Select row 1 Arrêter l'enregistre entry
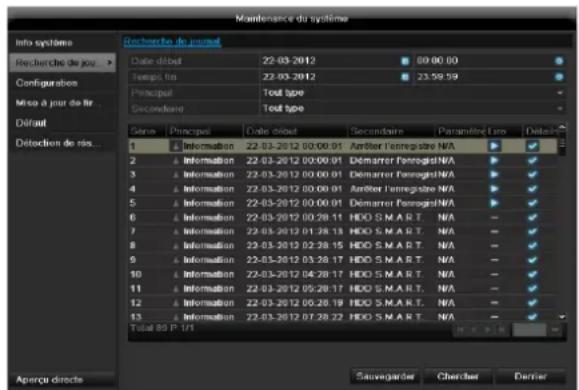The width and height of the screenshot is (579, 390). [343, 146]
